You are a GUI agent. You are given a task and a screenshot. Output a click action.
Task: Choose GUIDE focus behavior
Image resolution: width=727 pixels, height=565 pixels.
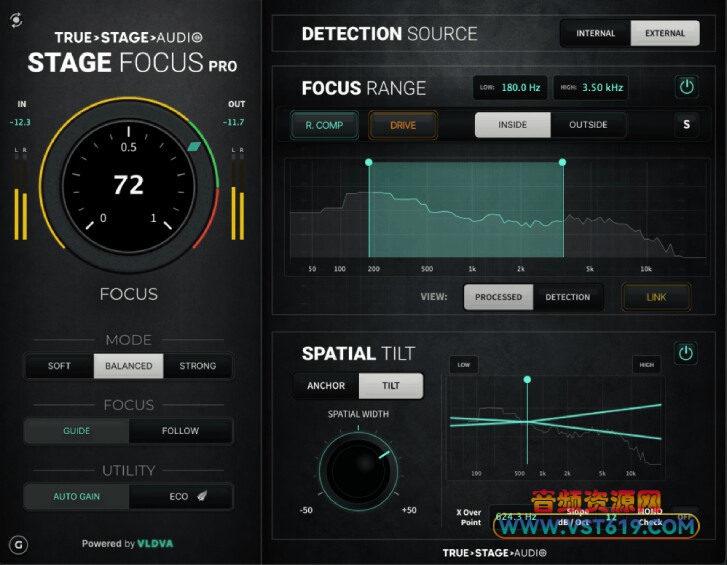click(x=77, y=431)
